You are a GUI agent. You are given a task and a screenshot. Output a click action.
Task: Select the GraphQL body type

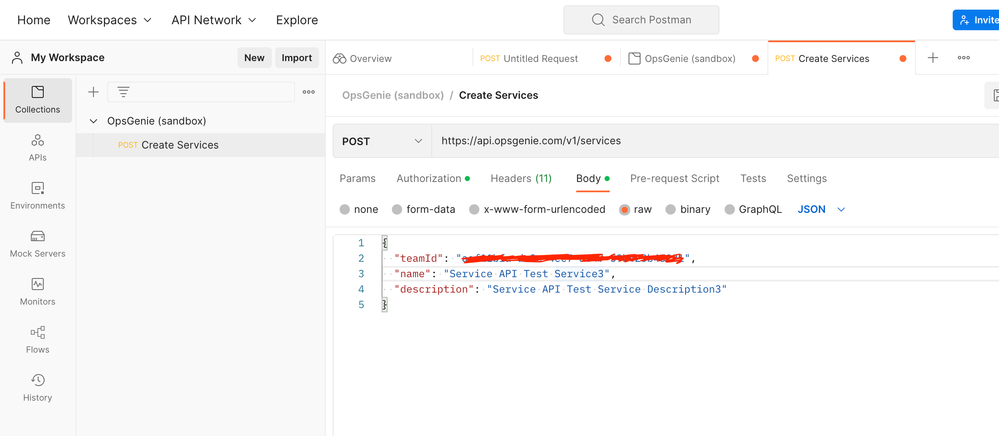click(729, 209)
